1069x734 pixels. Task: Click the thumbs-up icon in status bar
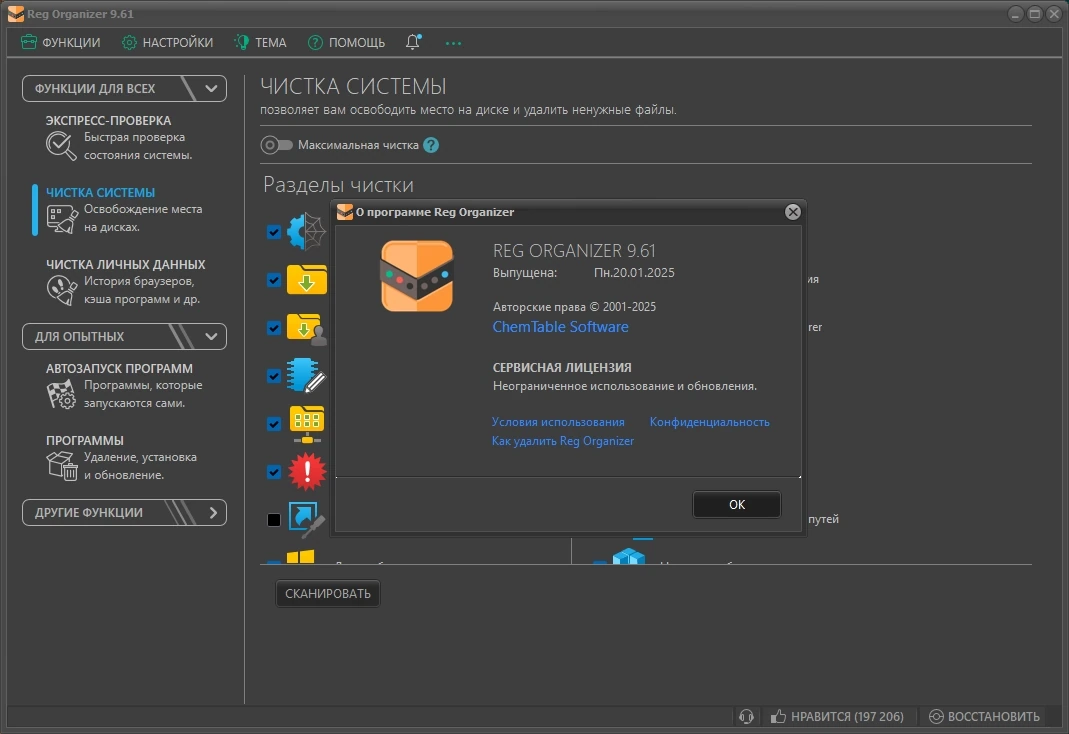[778, 716]
